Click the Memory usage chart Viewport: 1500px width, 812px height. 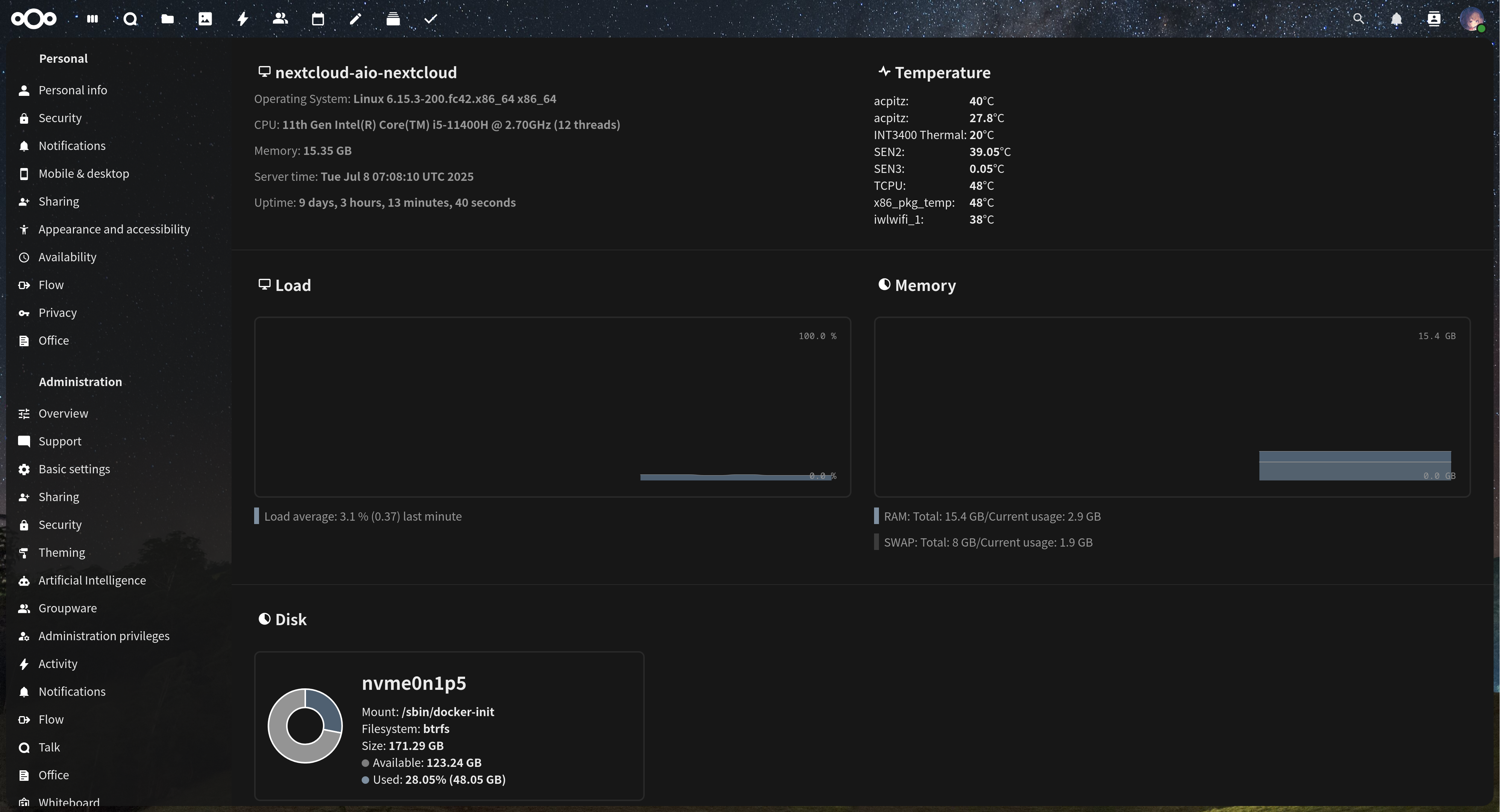tap(1172, 407)
